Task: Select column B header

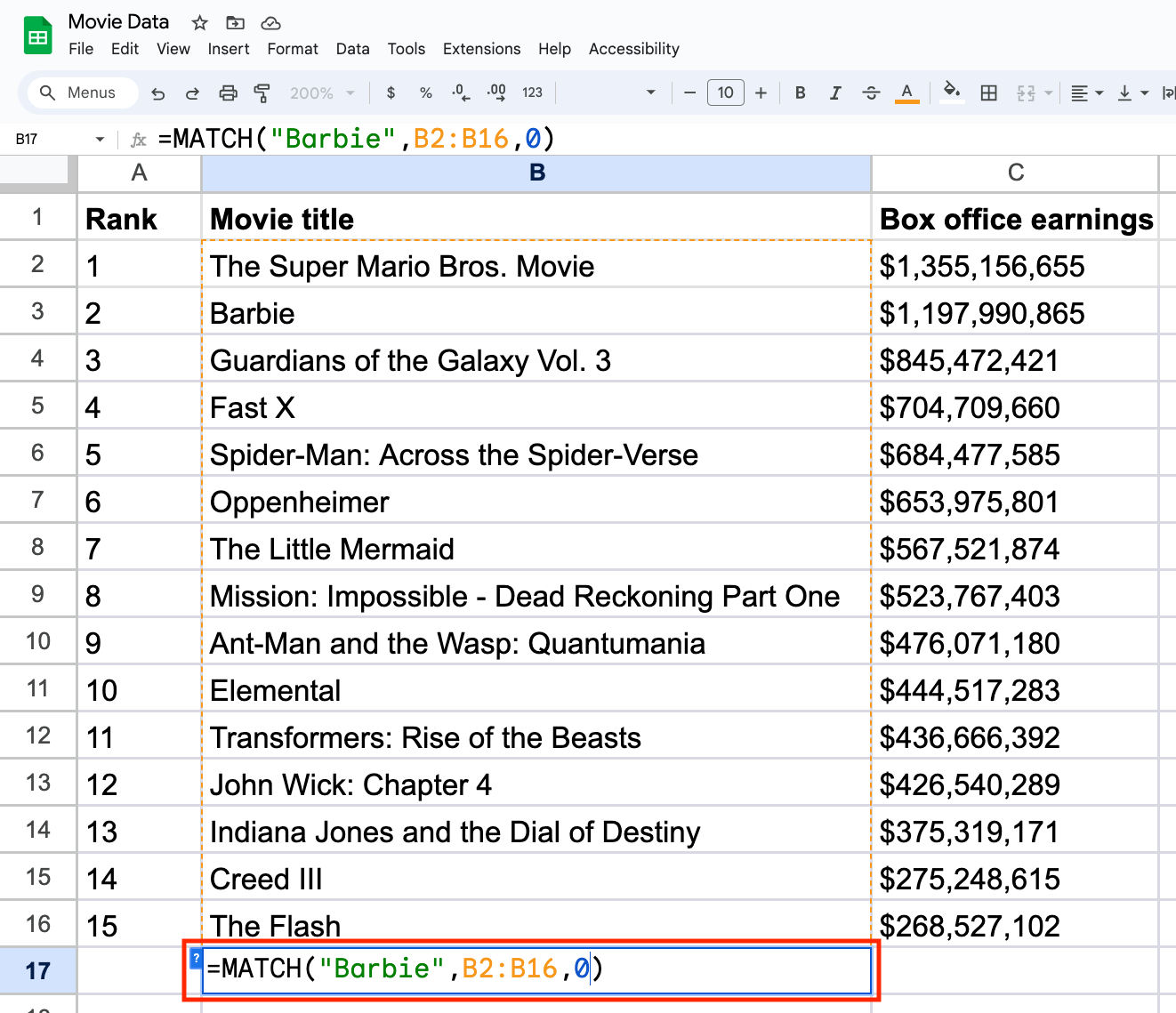Action: pos(536,173)
